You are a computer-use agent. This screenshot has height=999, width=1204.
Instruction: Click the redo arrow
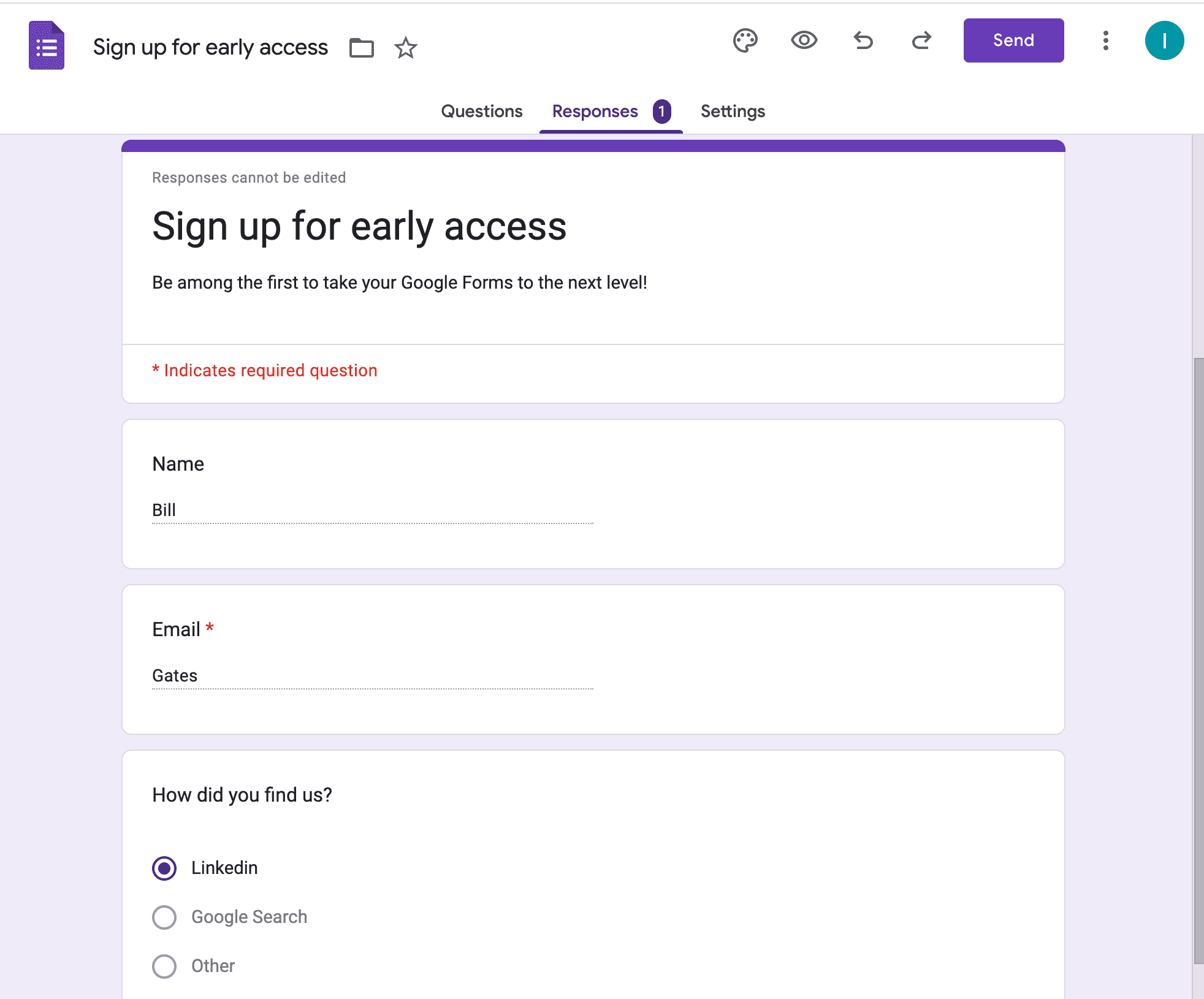(x=921, y=40)
